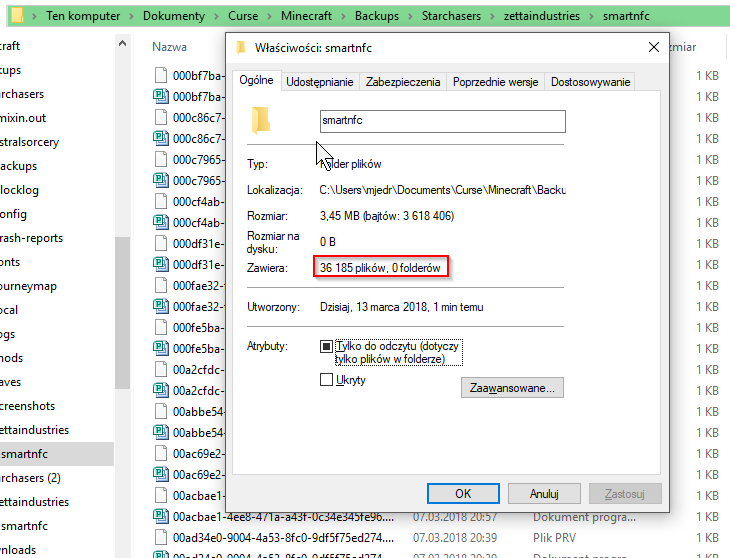
Task: Select 'Starchasers (2)' in the navigation pane
Action: click(30, 478)
